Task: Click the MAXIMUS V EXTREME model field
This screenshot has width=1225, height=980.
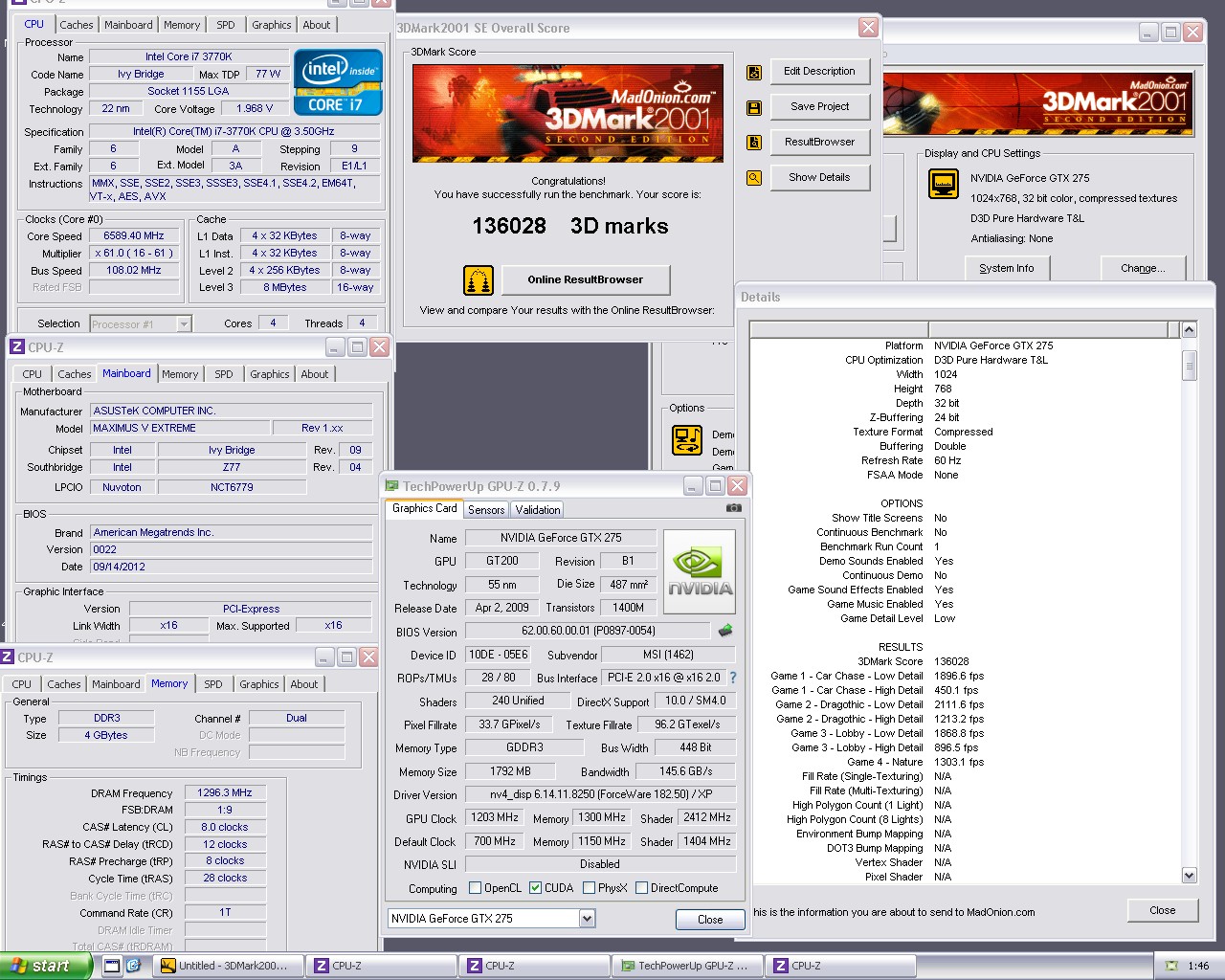Action: [180, 428]
